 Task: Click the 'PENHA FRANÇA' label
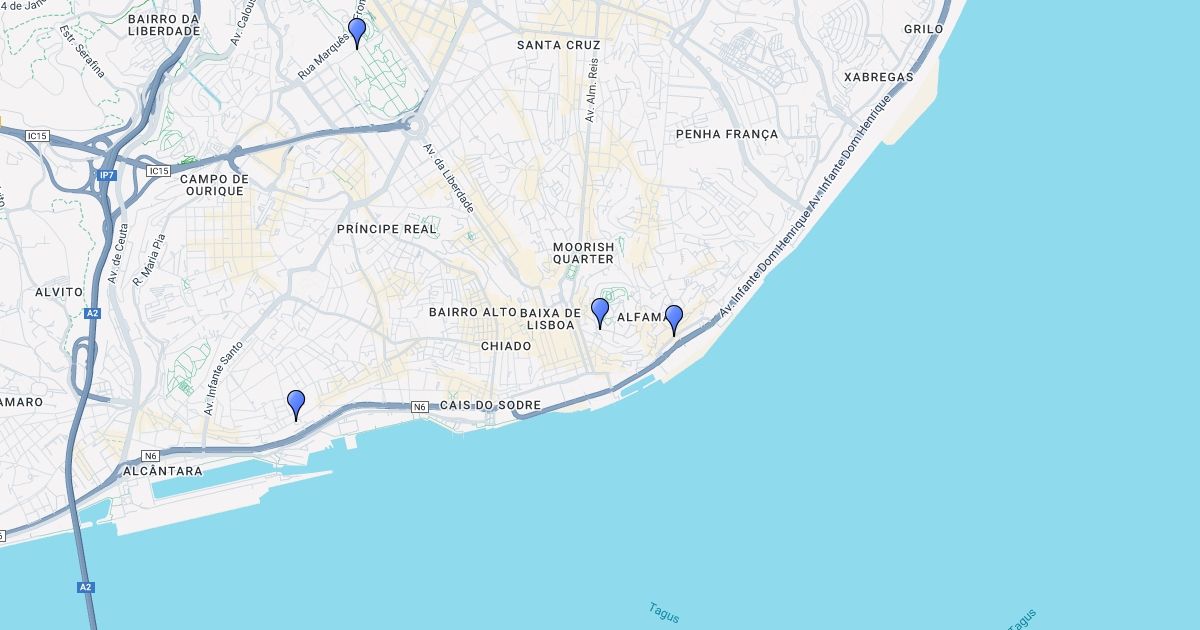pyautogui.click(x=727, y=134)
